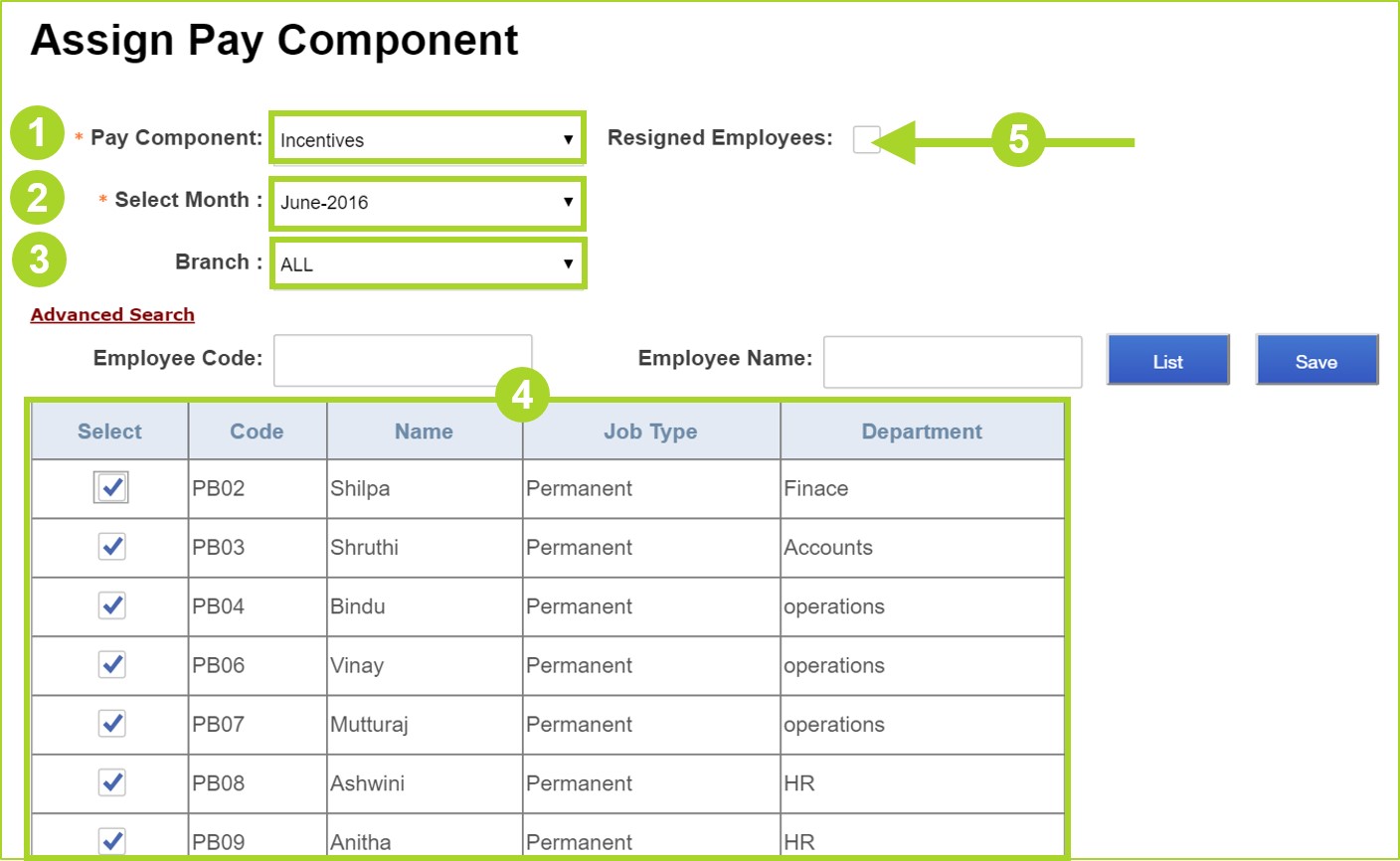Uncheck the row for employee Shilpa
1400x861 pixels.
[x=109, y=487]
